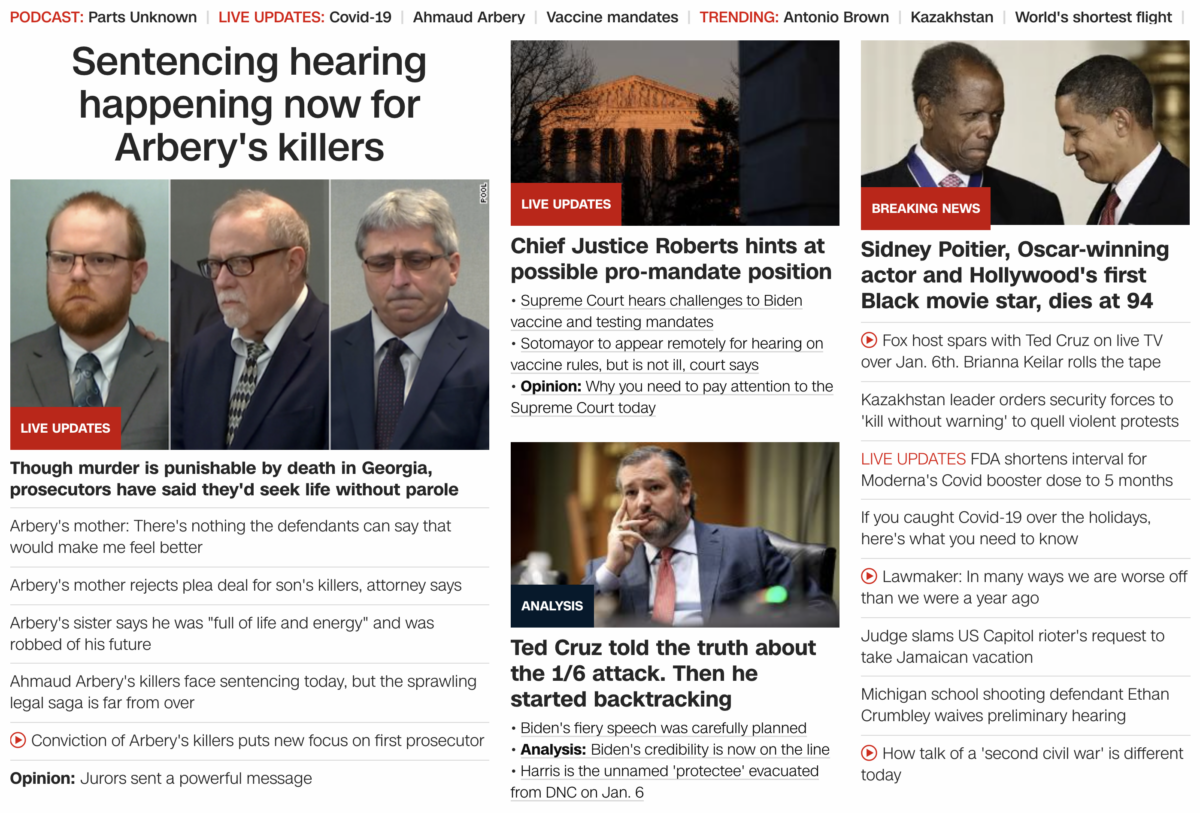This screenshot has height=813, width=1200.
Task: Click play icon beside 'second civil war' story
Action: (x=869, y=753)
